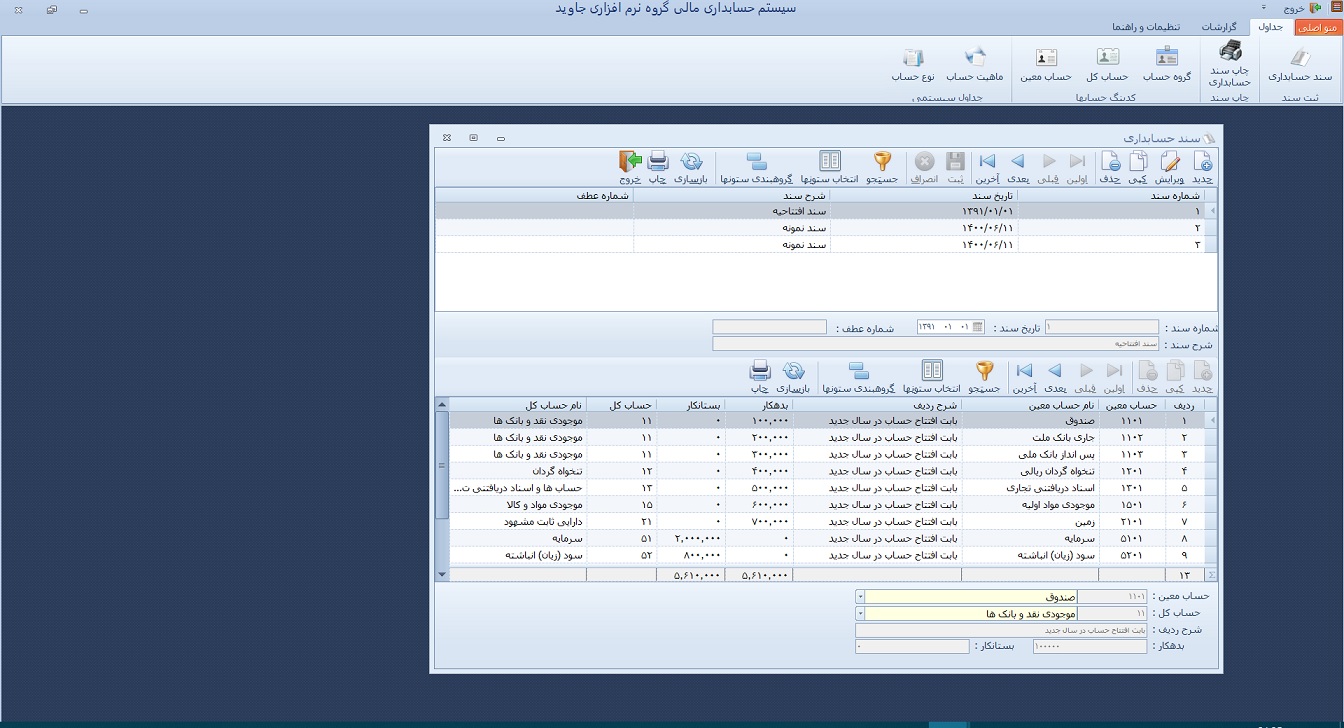Print rows with lower چاپ button
The height and width of the screenshot is (728, 1344).
(x=760, y=377)
